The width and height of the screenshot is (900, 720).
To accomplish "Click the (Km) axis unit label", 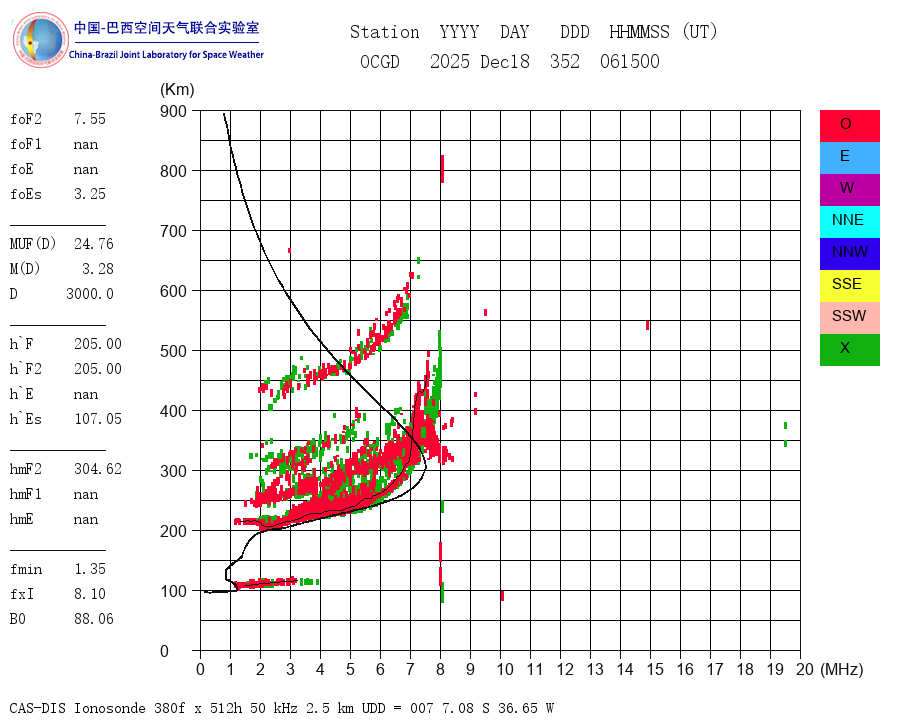I will (x=177, y=90).
